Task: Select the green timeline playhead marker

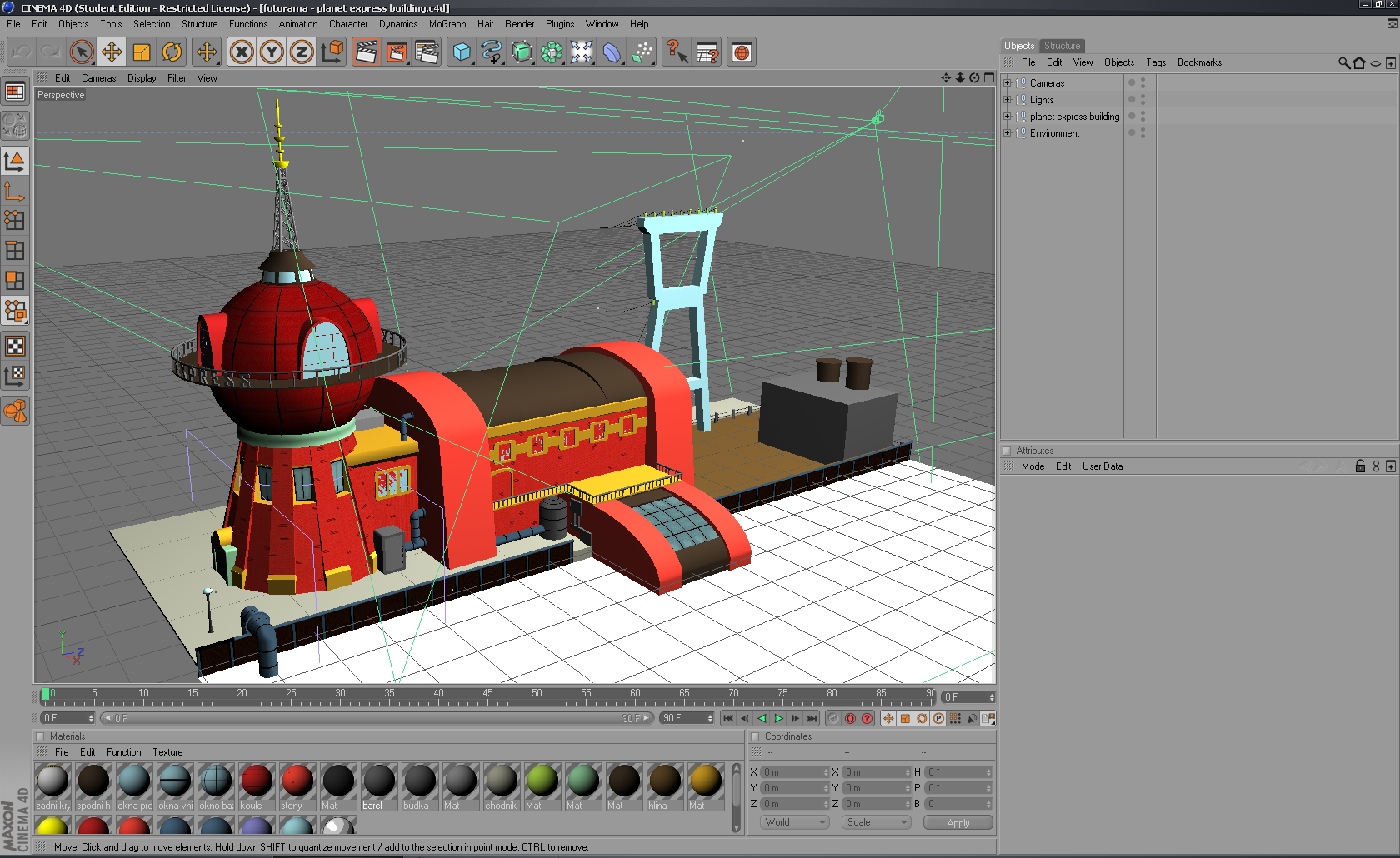Action: click(45, 695)
